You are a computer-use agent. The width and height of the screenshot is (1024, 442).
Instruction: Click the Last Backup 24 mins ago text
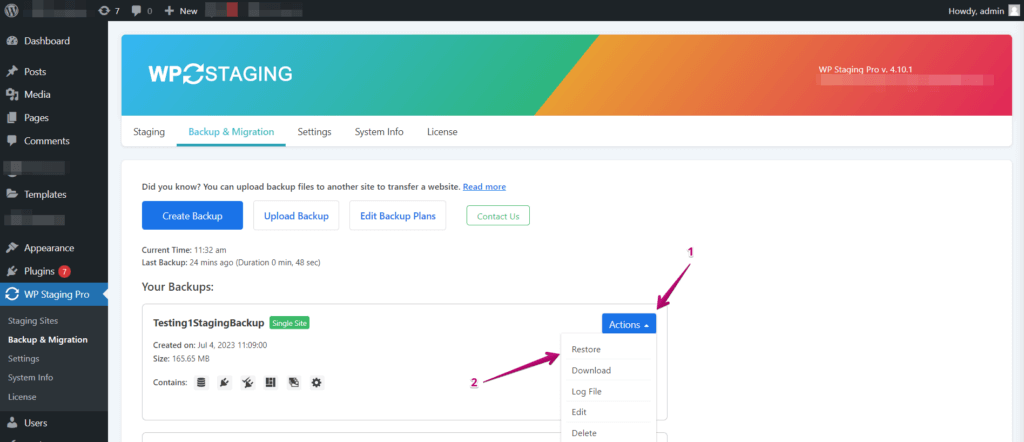[x=231, y=262]
